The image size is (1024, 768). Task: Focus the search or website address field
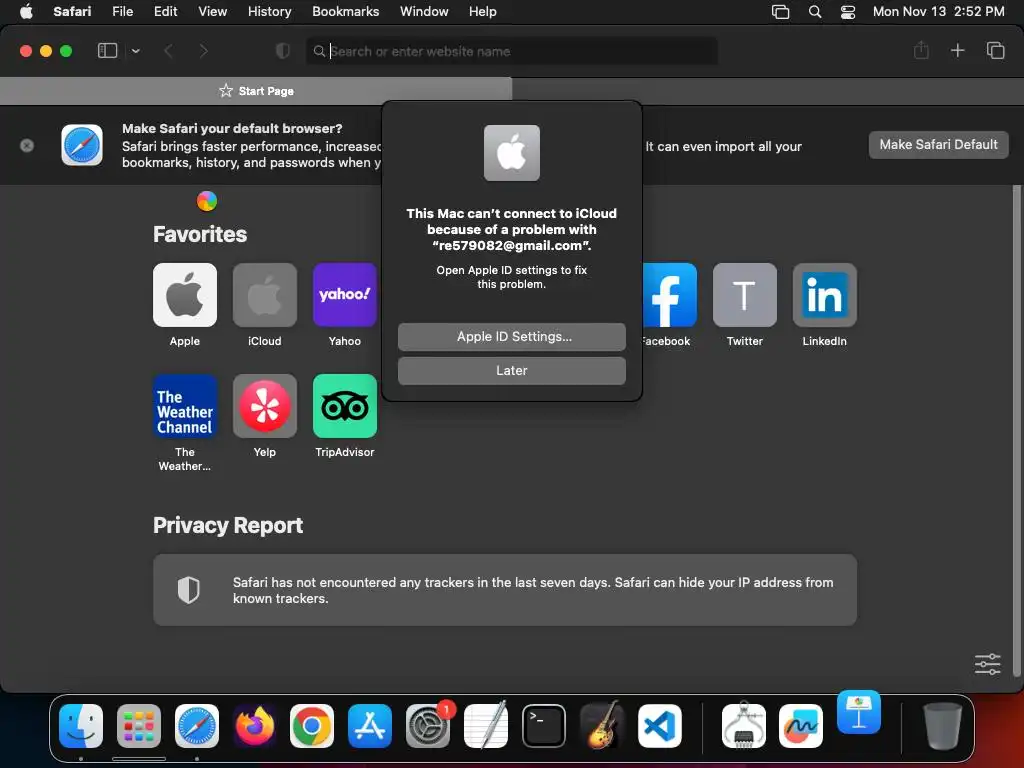point(512,51)
